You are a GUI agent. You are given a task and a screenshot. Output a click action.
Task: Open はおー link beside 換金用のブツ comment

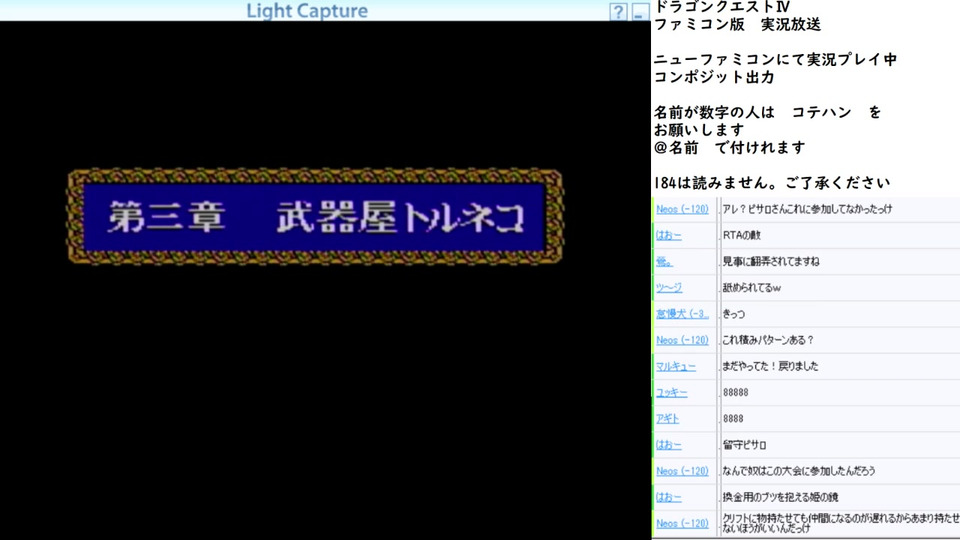click(669, 498)
